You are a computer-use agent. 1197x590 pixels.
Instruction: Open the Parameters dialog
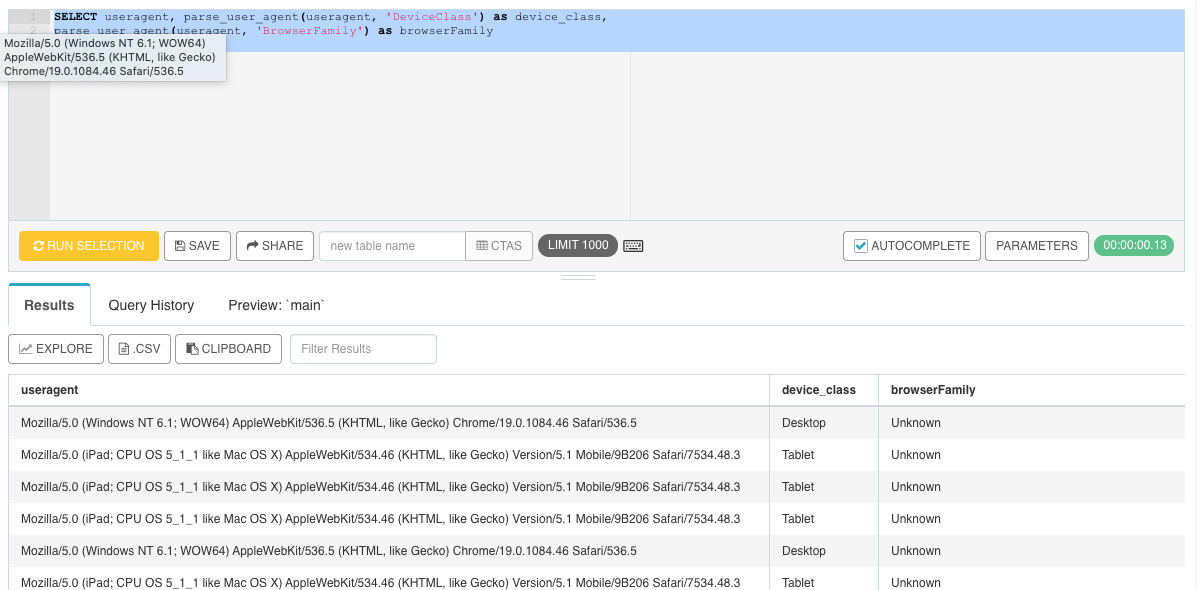(1036, 245)
